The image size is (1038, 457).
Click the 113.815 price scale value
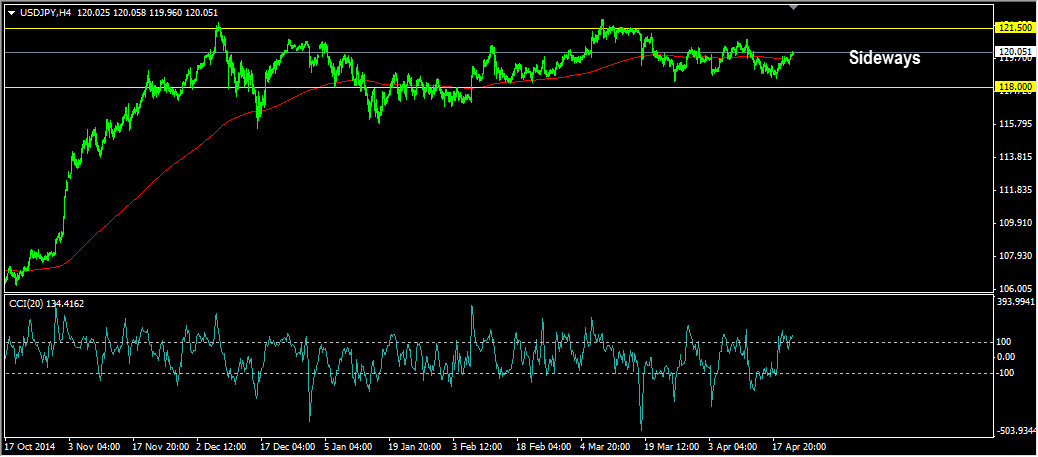click(1014, 157)
